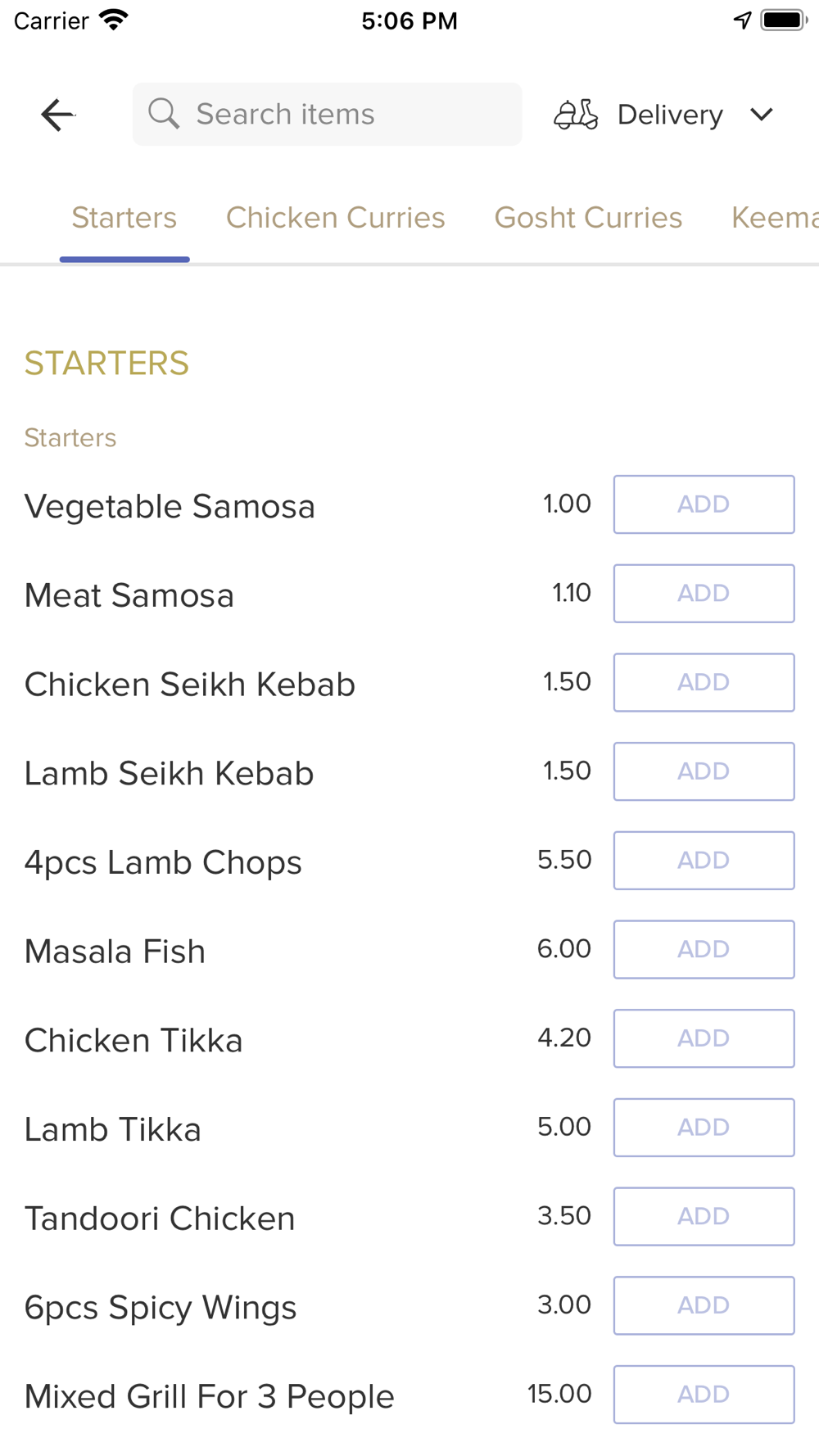
Task: Tap the Tandoori Chicken item name
Action: 160,1219
